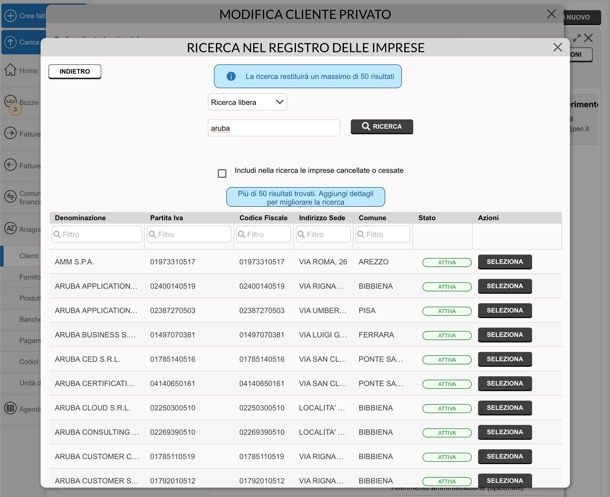The image size is (610, 497).
Task: Select Pagamenti in the background sidebar
Action: [30, 340]
